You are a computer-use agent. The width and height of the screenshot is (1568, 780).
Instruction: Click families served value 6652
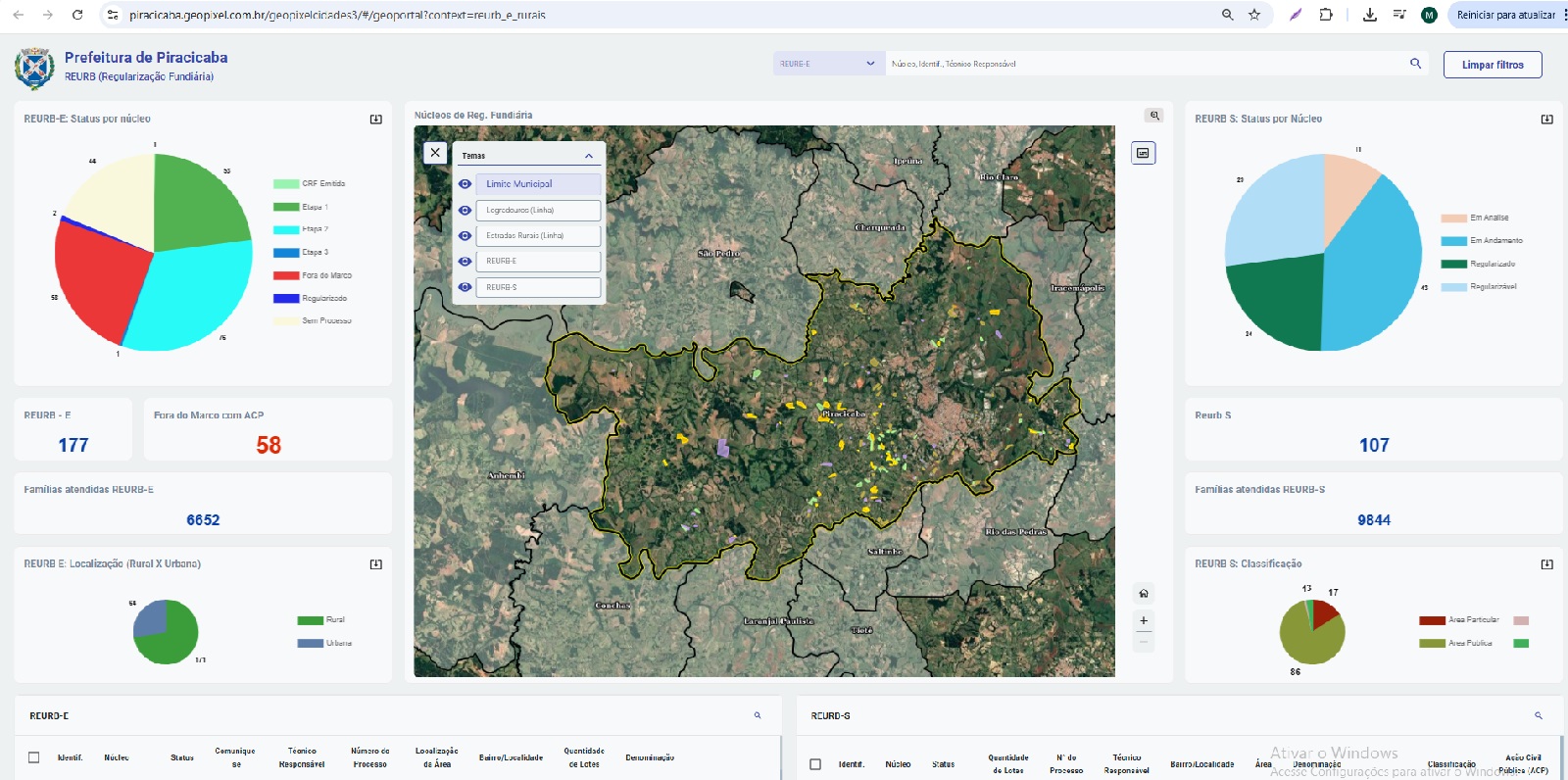203,520
